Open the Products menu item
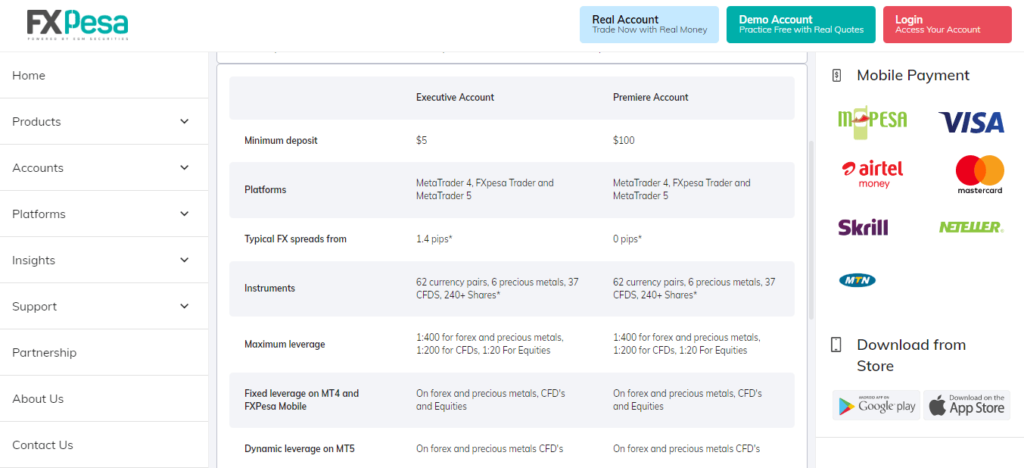1024x468 pixels. click(37, 122)
